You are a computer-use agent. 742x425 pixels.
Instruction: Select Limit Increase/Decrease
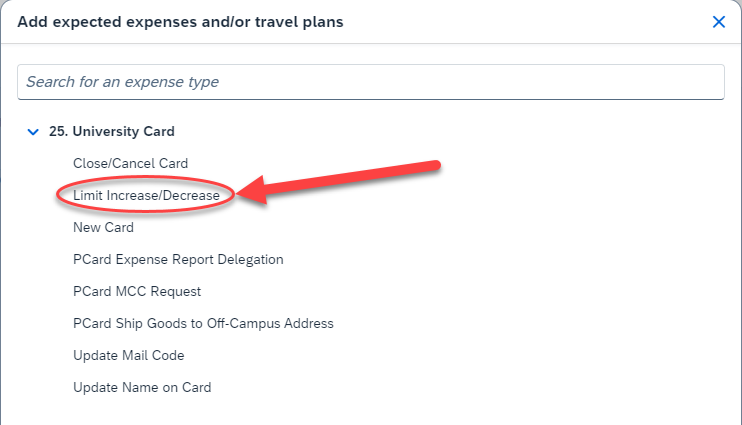(x=146, y=195)
